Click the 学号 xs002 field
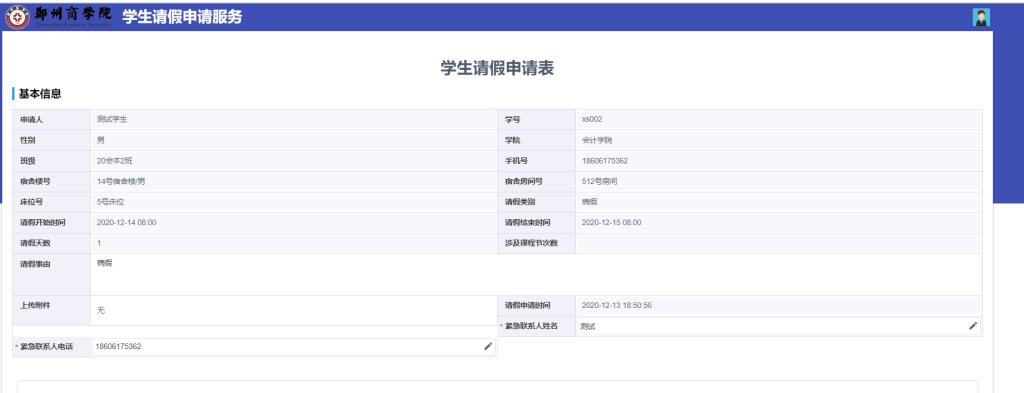This screenshot has height=393, width=1024. point(778,119)
